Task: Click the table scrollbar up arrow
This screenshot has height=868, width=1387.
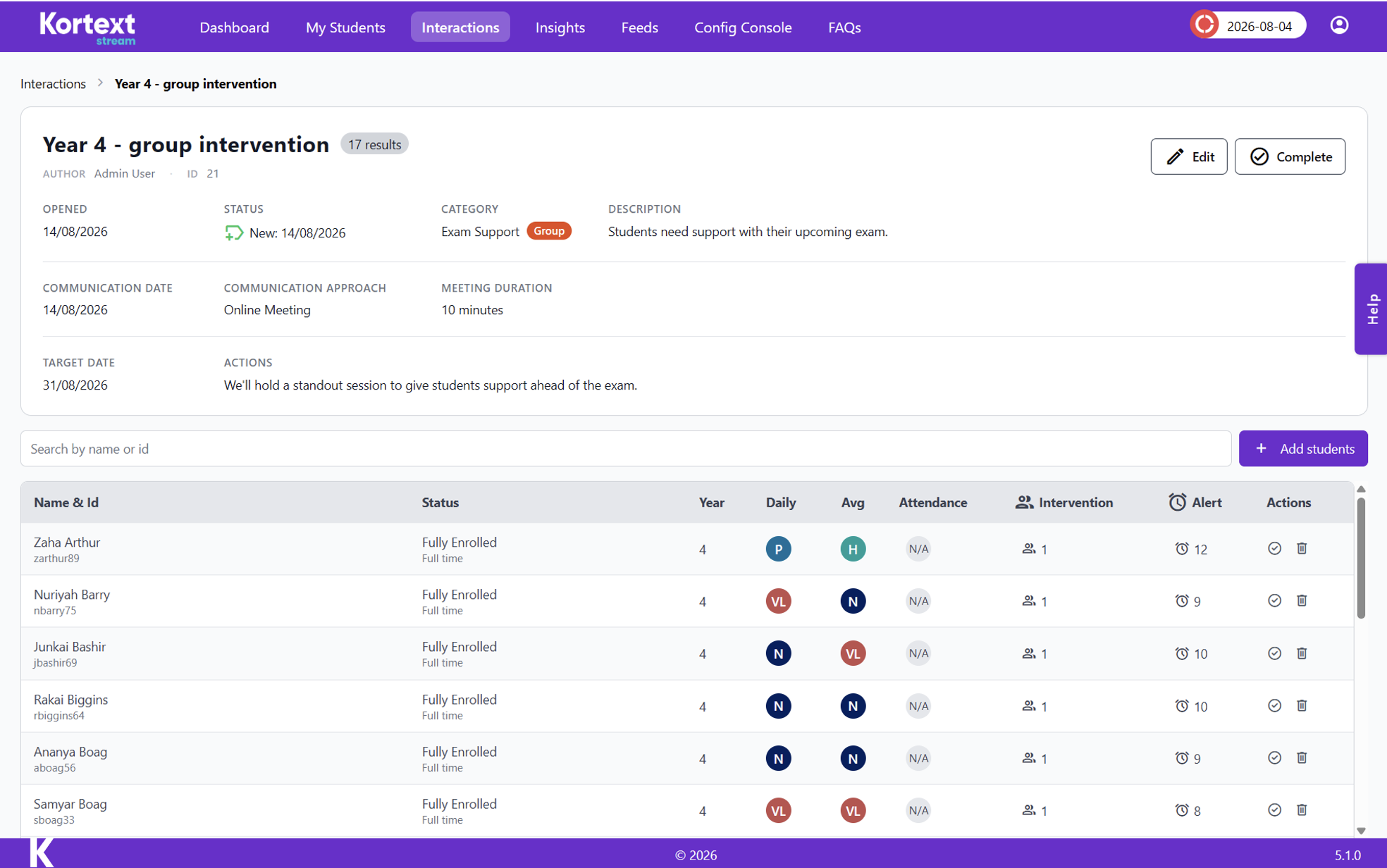Action: tap(1361, 489)
